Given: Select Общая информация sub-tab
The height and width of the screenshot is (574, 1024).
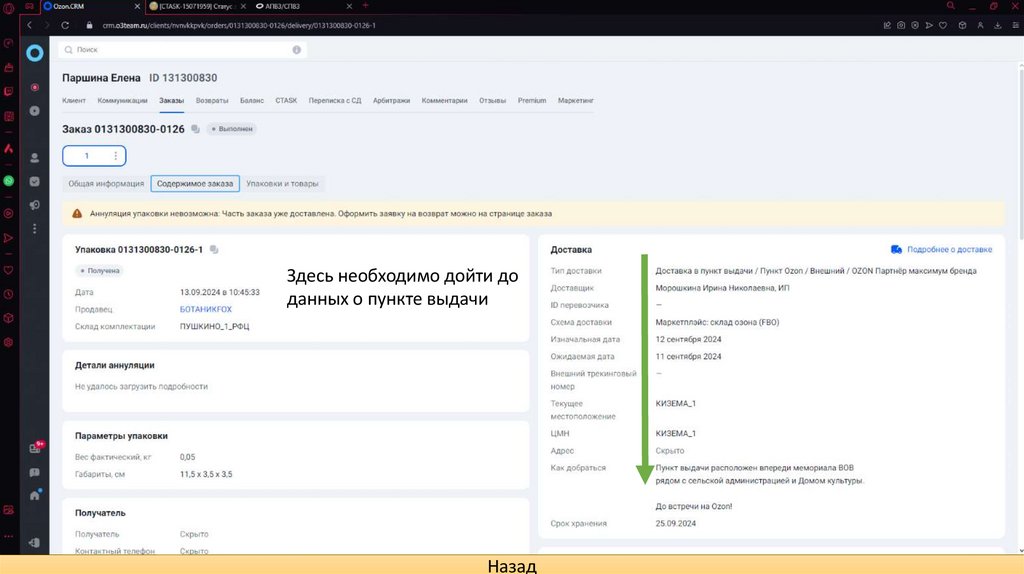Looking at the screenshot, I should [x=106, y=183].
